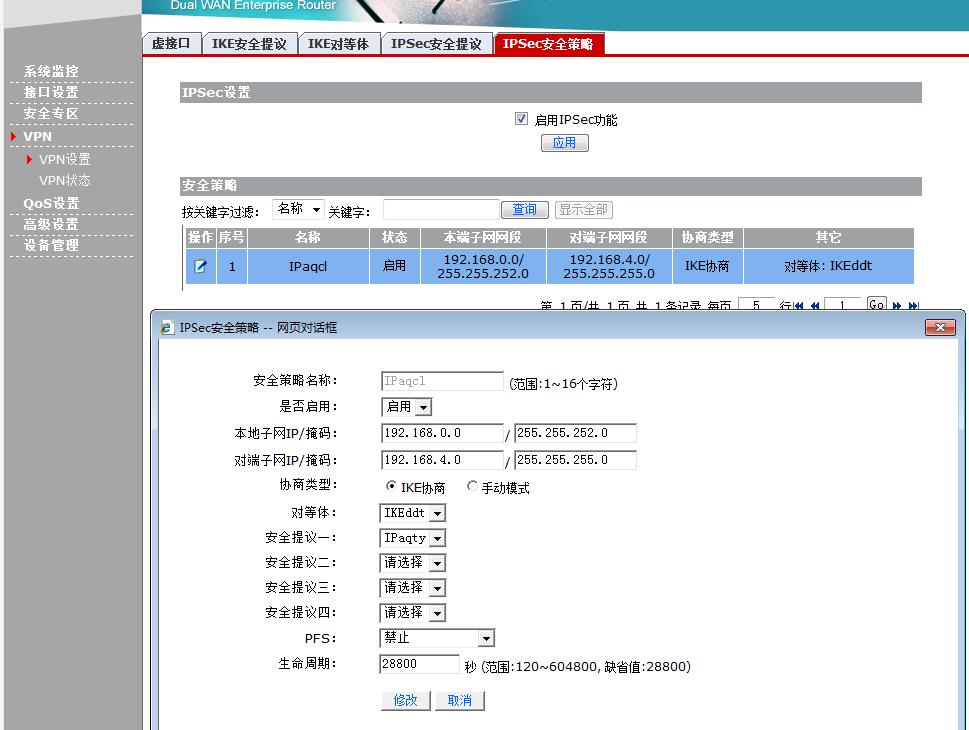Screen dimensions: 969x730
Task: Open VPN状态 submenu item
Action: pos(64,180)
